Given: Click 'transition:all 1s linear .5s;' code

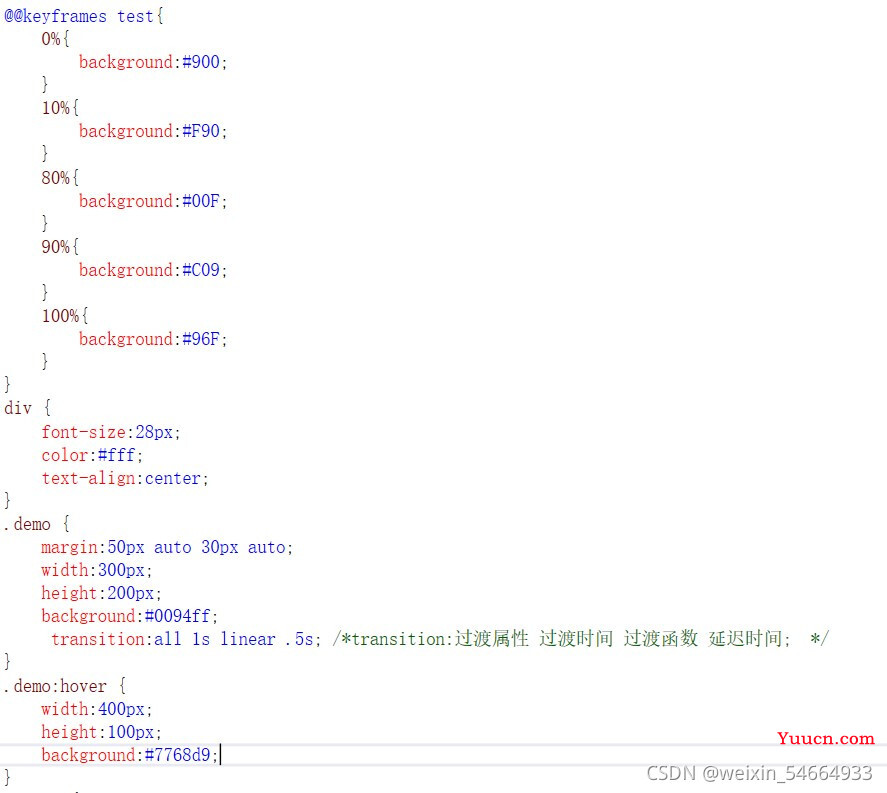Looking at the screenshot, I should [186, 639].
